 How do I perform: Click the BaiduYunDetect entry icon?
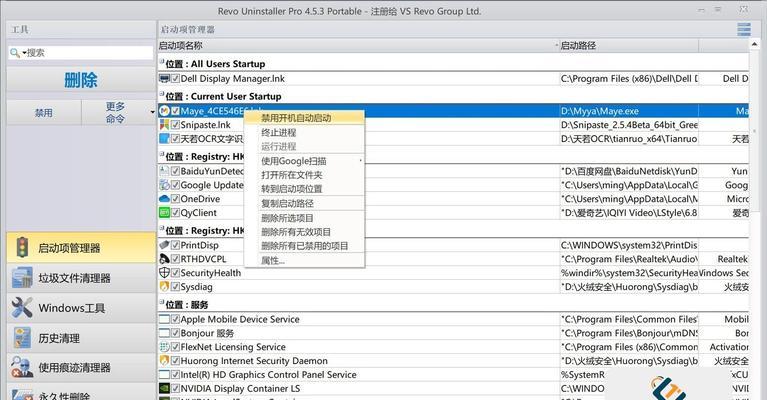(164, 171)
